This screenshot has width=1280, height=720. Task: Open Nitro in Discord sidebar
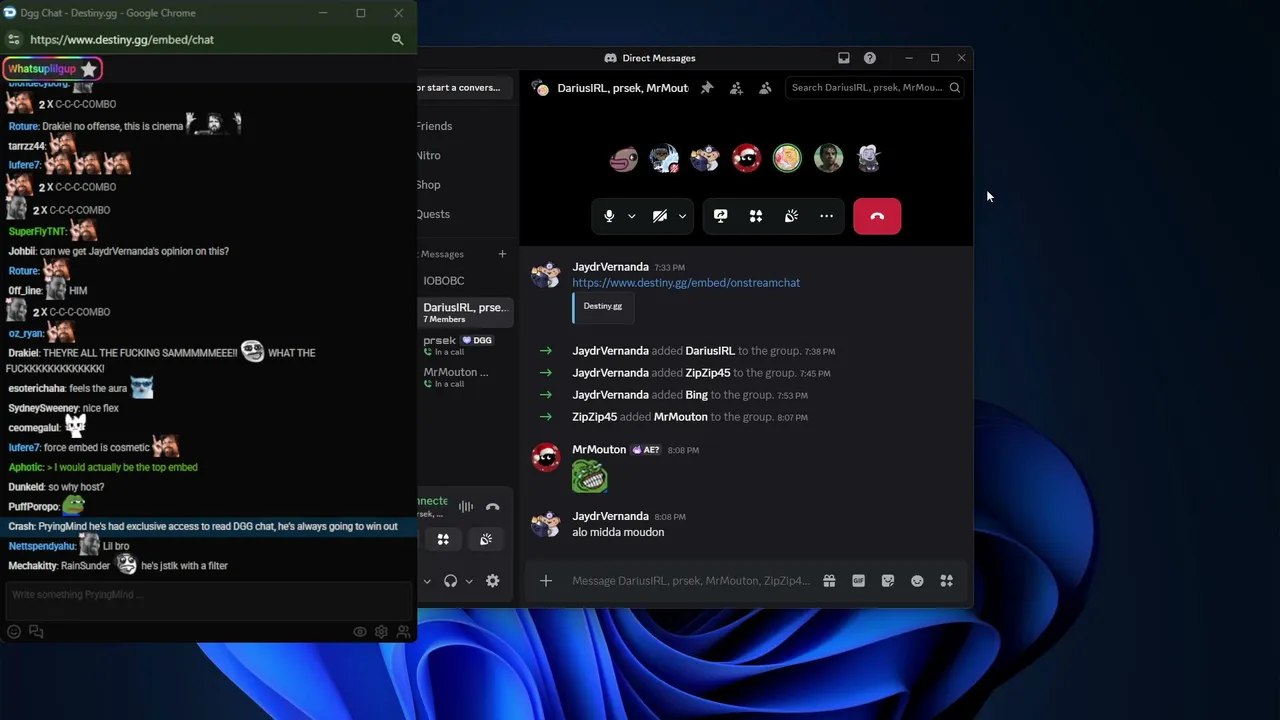pyautogui.click(x=428, y=155)
